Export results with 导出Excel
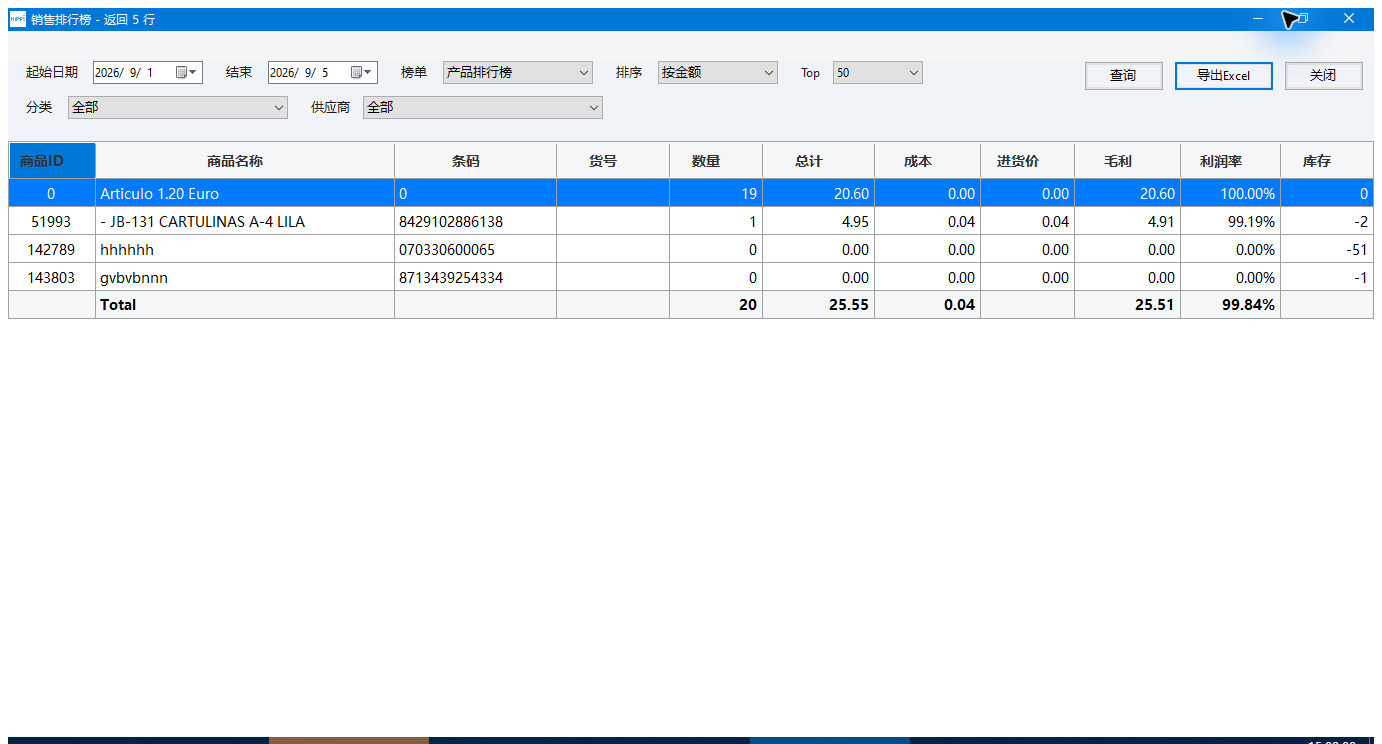The width and height of the screenshot is (1382, 744). [1224, 76]
